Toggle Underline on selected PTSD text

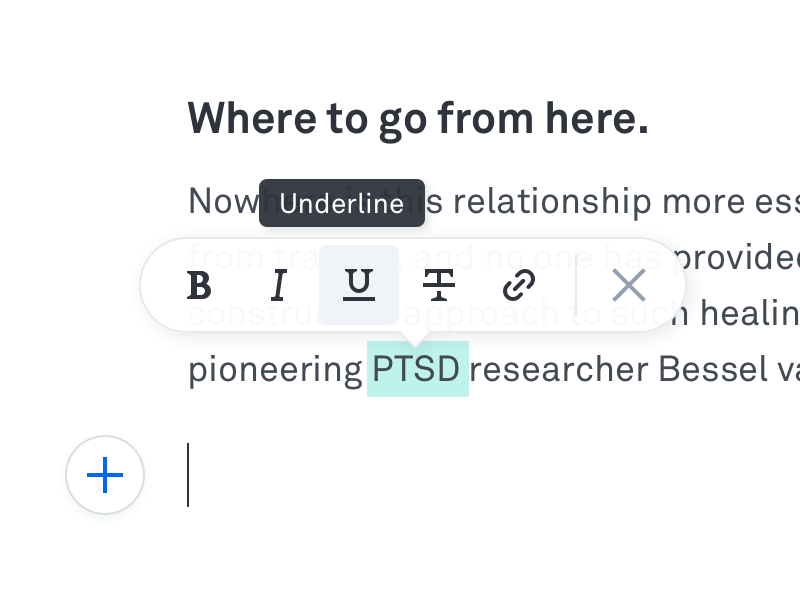(359, 285)
